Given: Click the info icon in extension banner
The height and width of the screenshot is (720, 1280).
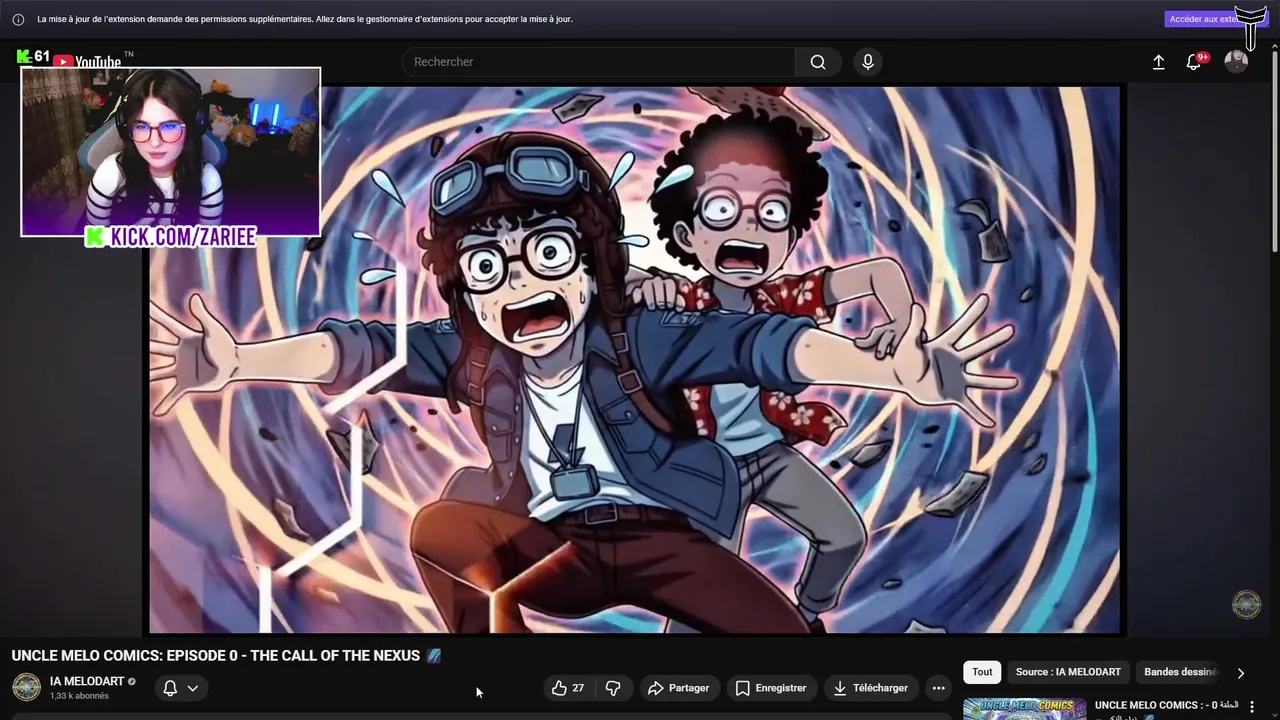Looking at the screenshot, I should click(18, 19).
